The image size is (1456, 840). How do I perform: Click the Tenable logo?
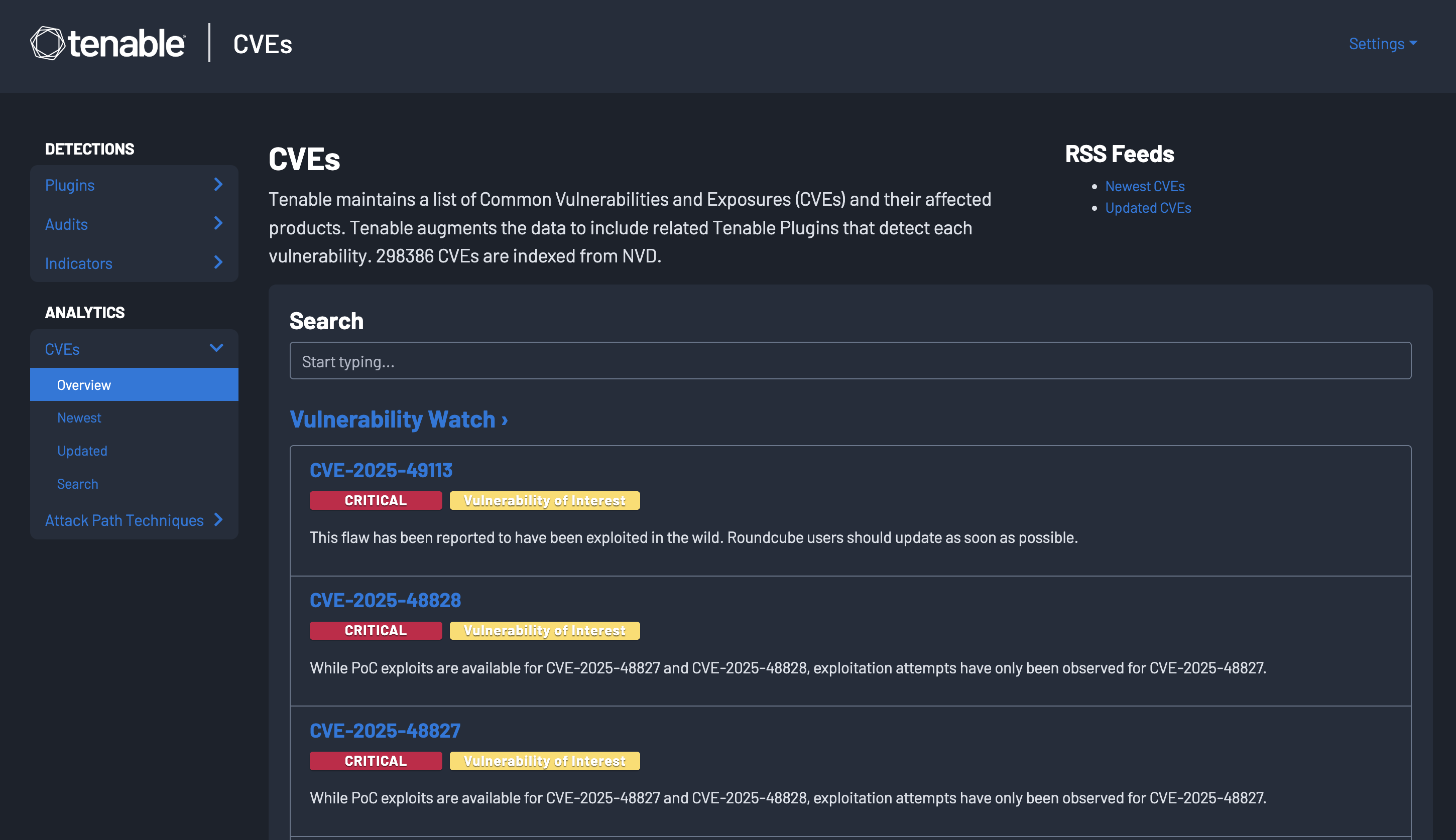click(108, 43)
